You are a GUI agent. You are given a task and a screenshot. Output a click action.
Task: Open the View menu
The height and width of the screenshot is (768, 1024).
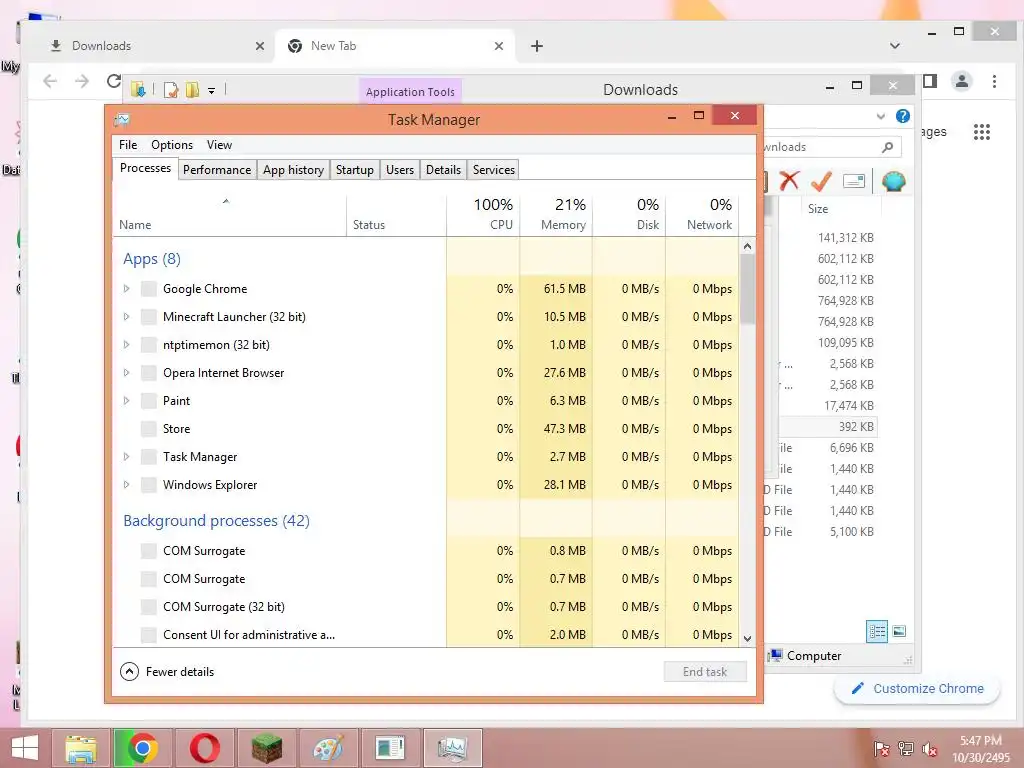click(219, 145)
